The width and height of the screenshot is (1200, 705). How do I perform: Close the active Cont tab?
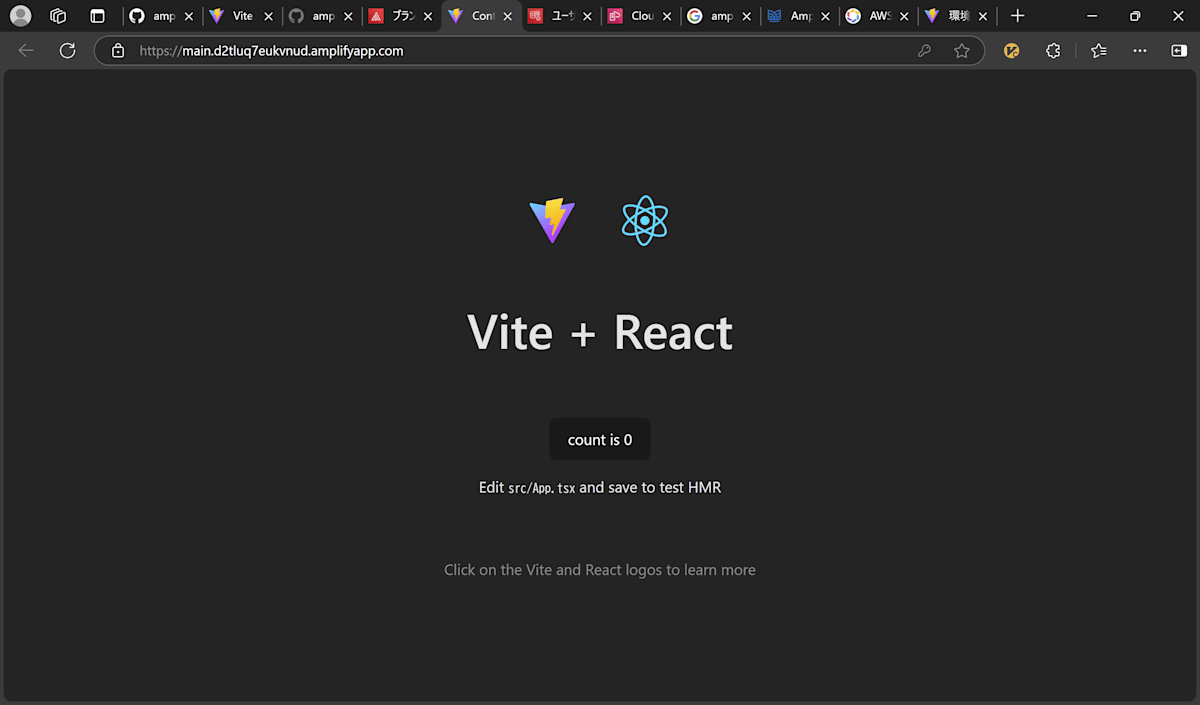tap(508, 16)
